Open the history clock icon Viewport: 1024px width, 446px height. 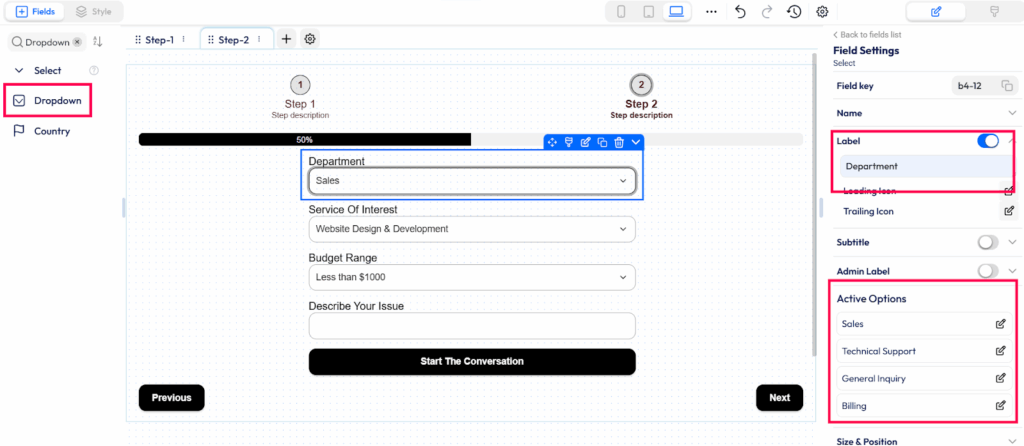(x=793, y=12)
